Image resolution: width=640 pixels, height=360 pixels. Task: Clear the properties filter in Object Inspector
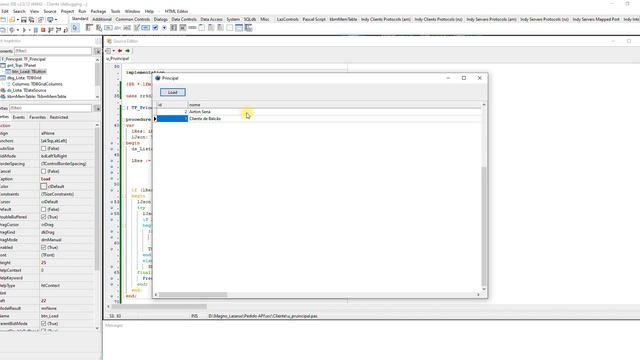click(x=97, y=108)
